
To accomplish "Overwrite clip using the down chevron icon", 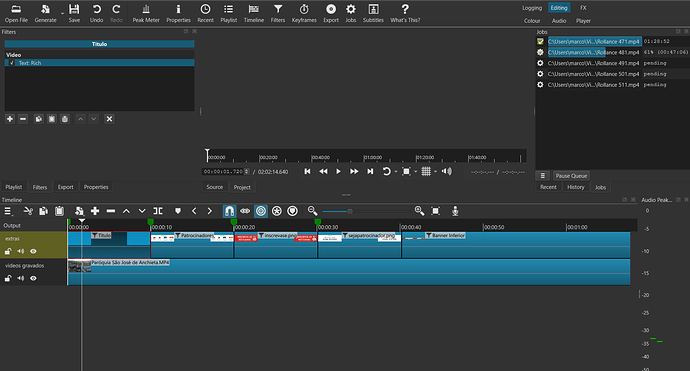I will click(x=142, y=211).
